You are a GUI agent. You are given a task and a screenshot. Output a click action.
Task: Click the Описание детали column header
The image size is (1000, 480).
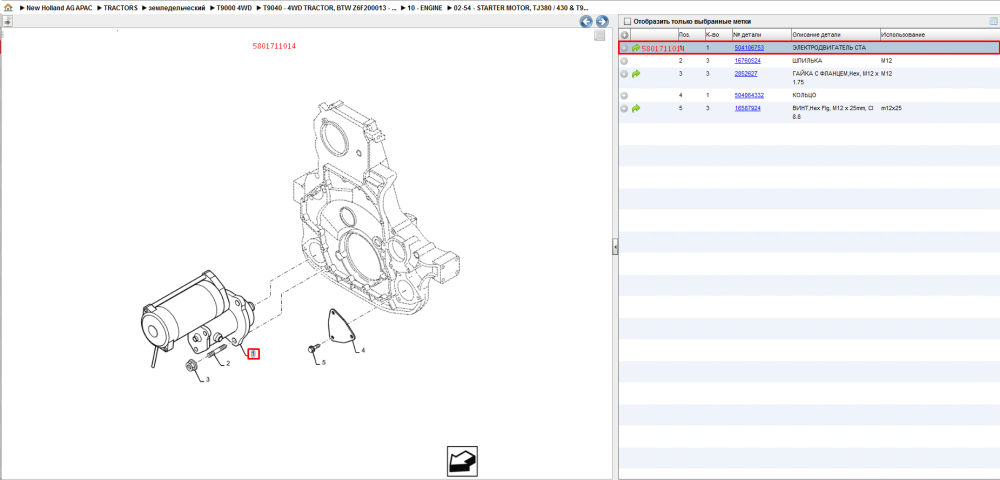[x=835, y=34]
